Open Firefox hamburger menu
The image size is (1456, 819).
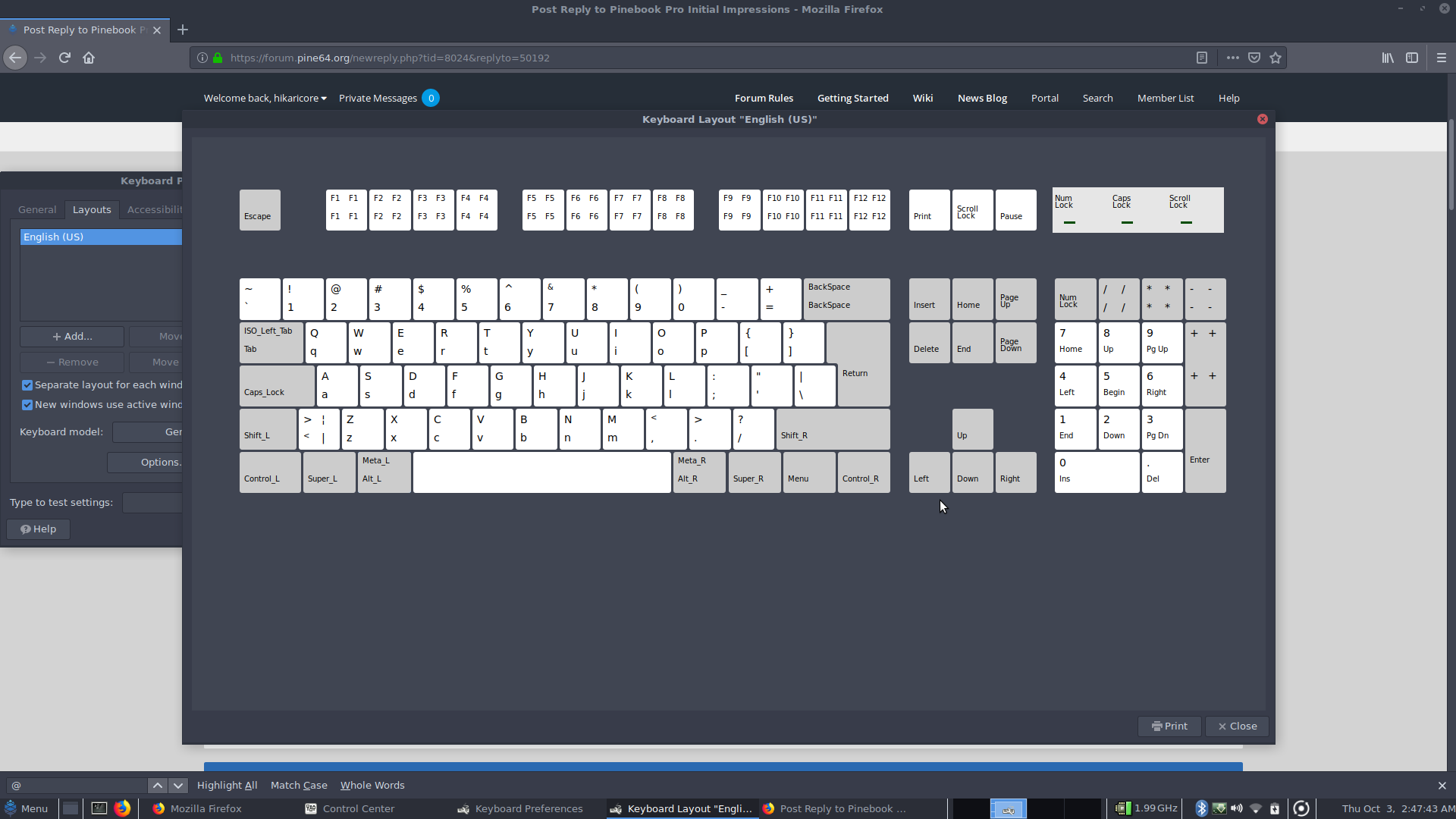[x=1442, y=58]
